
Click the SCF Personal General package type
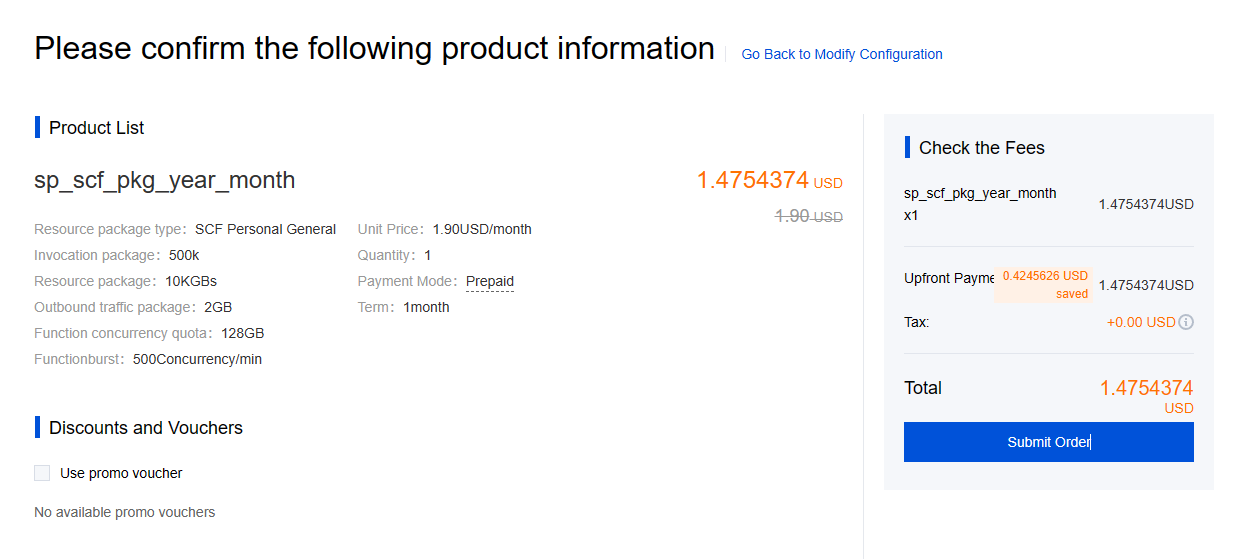265,229
